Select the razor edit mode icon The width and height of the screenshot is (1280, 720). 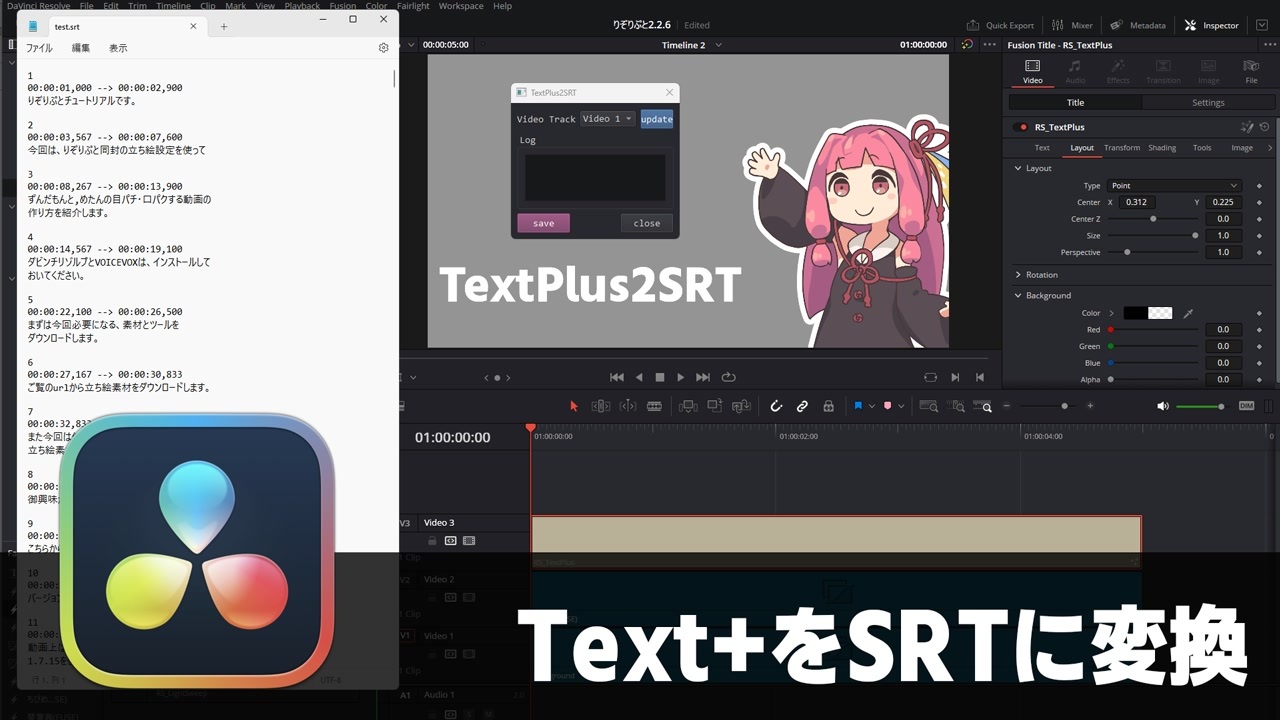point(654,406)
